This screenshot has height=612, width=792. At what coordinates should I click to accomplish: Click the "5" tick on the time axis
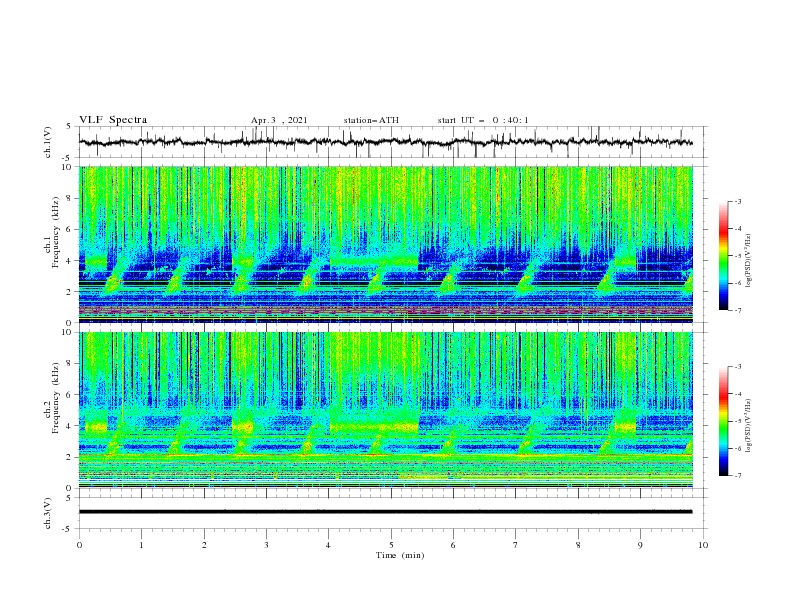391,545
